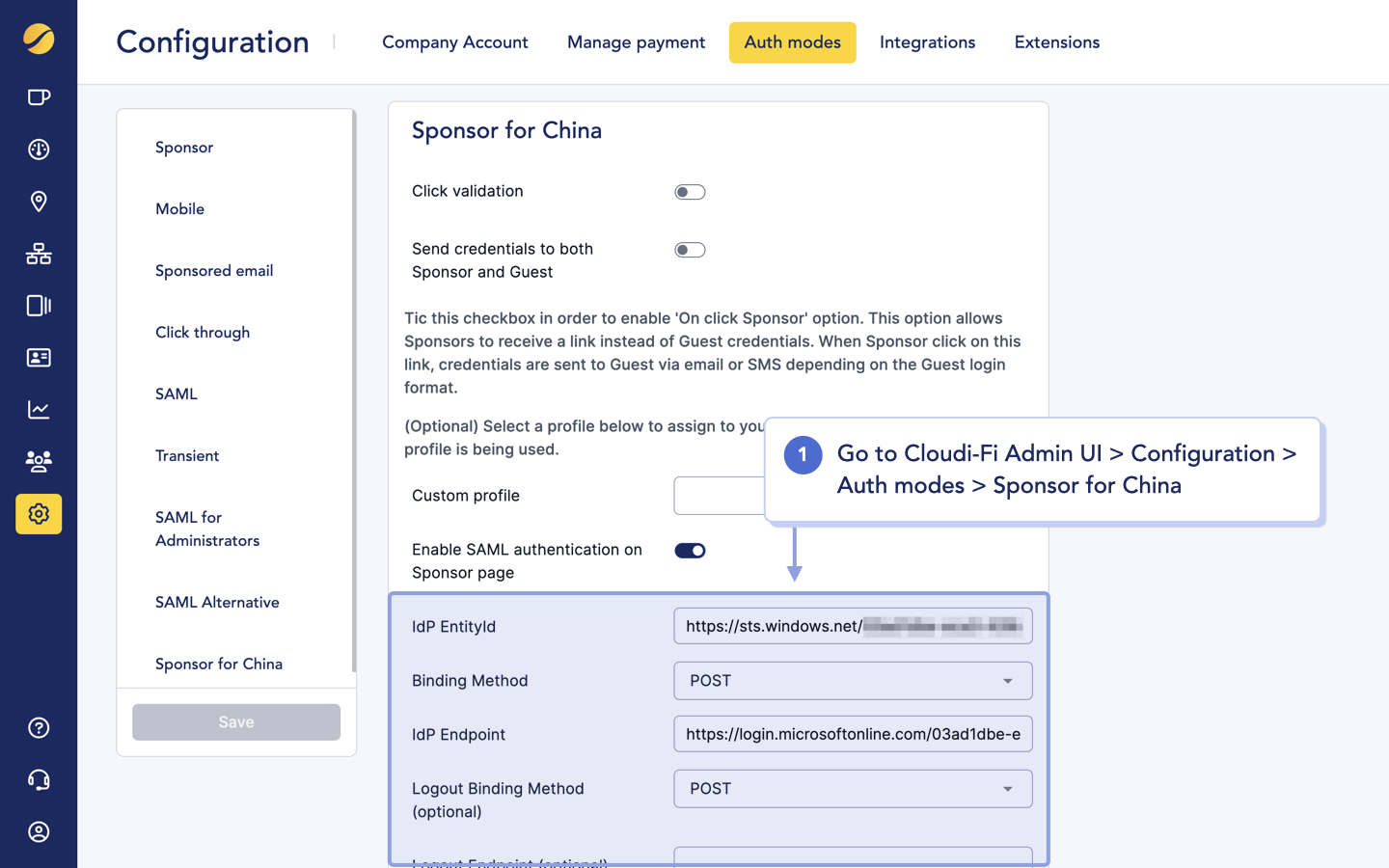Open the Binding Method dropdown
Viewport: 1389px width, 868px height.
852,681
